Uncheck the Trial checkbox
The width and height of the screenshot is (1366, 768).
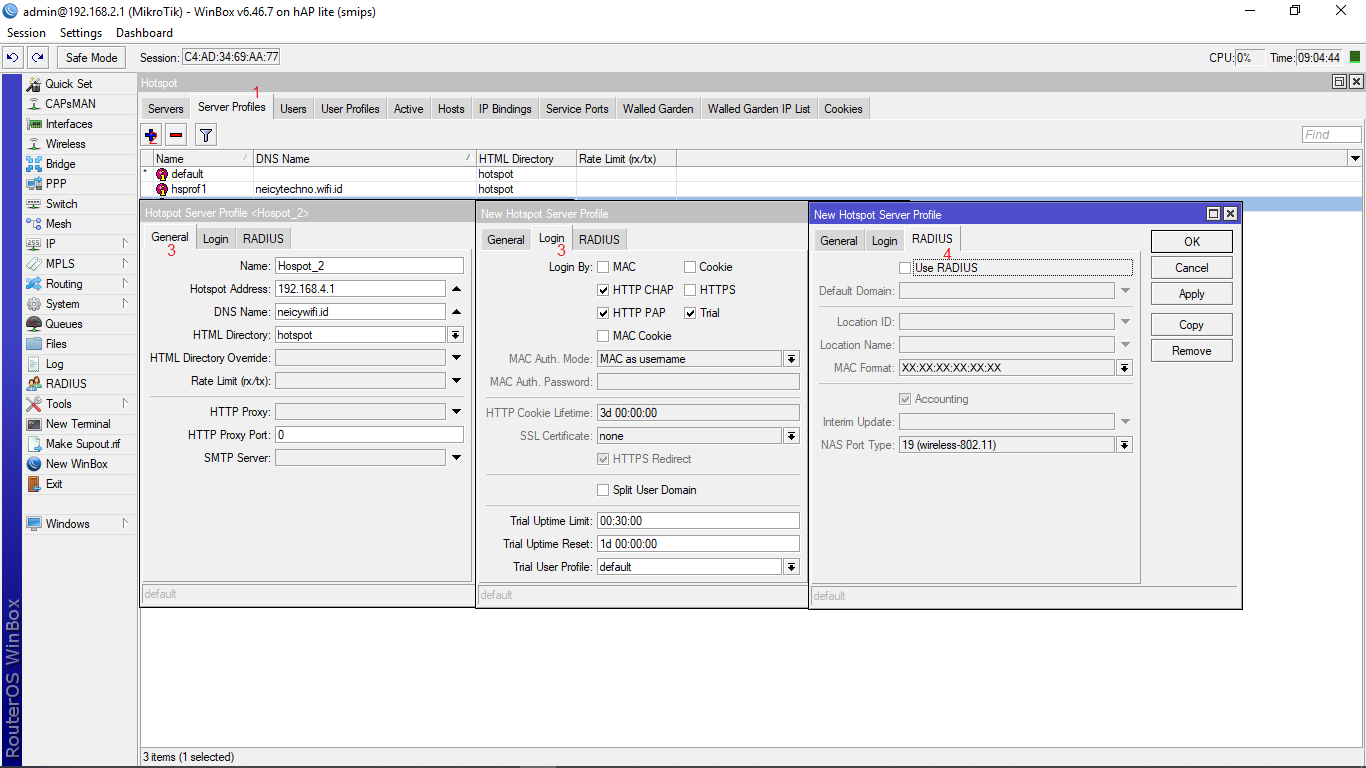pyautogui.click(x=690, y=313)
